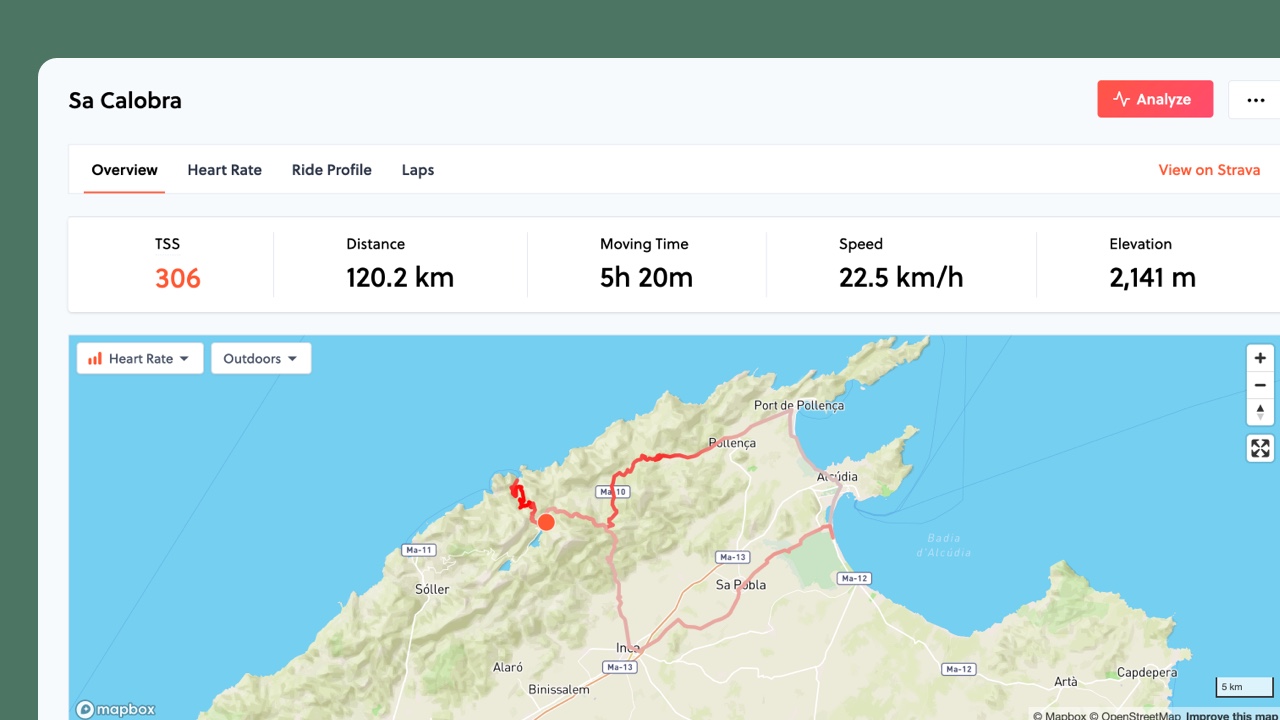Click the Elevation value 2,141 m

pos(1152,278)
